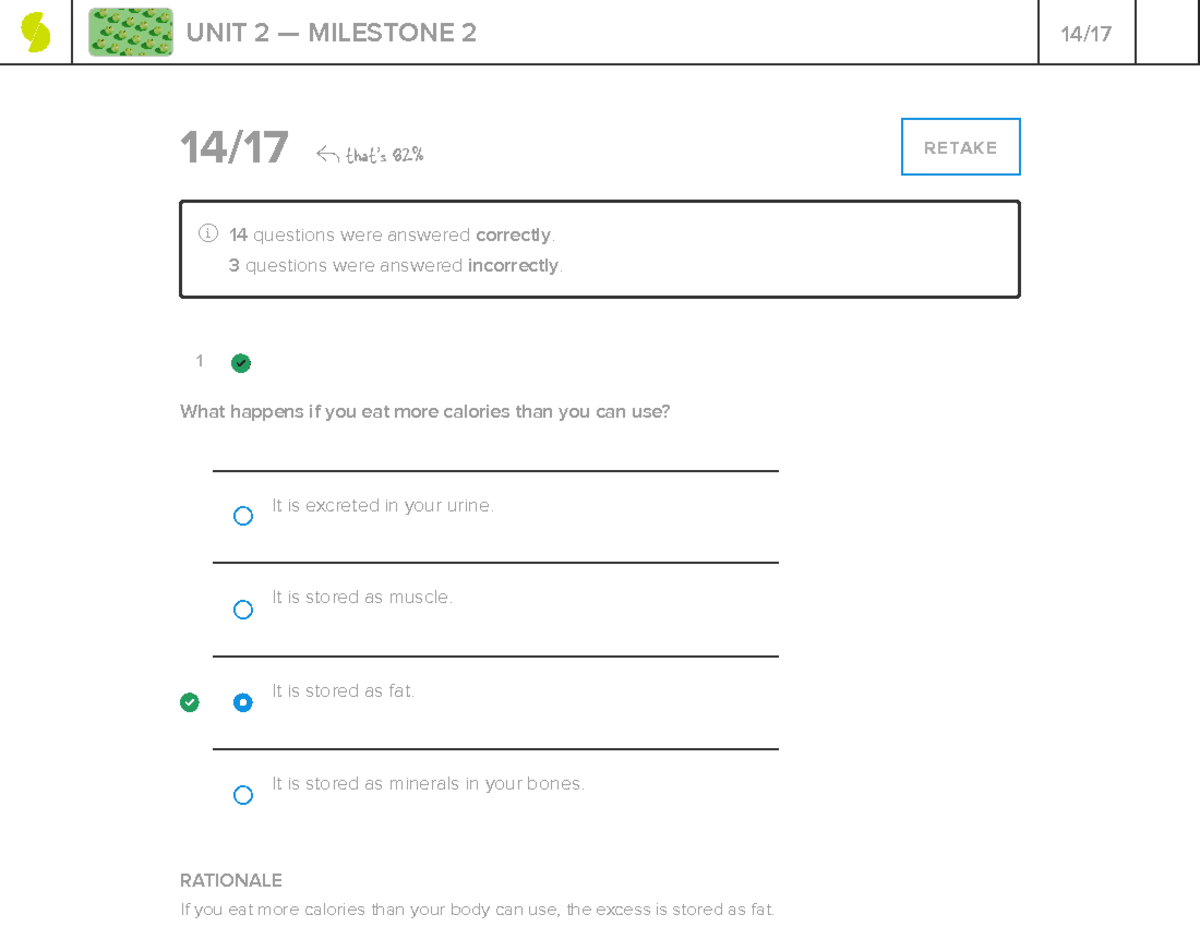
Task: Choose the "It is stored as fat" radio
Action: click(243, 703)
